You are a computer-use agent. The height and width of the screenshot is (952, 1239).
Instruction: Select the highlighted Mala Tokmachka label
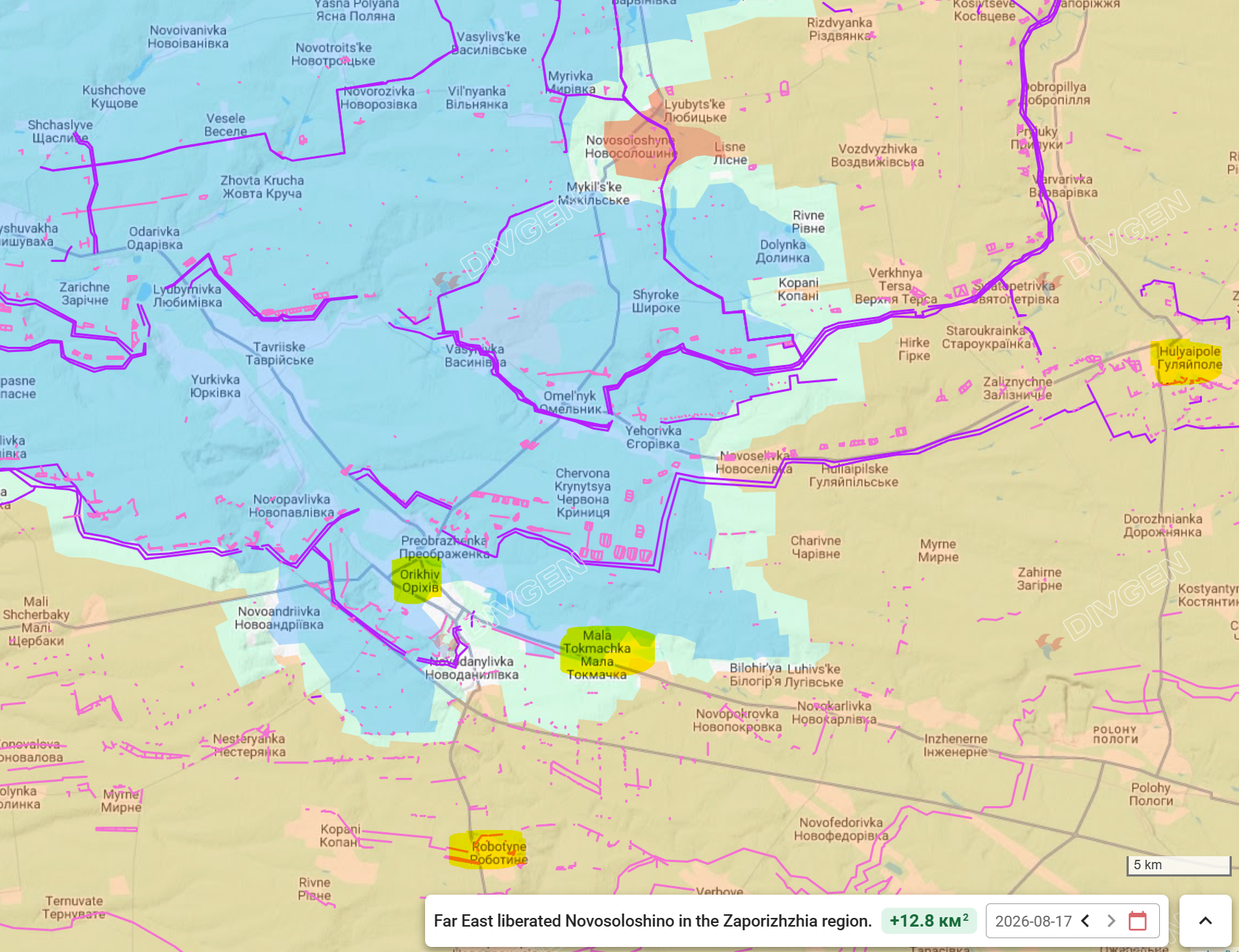point(598,654)
